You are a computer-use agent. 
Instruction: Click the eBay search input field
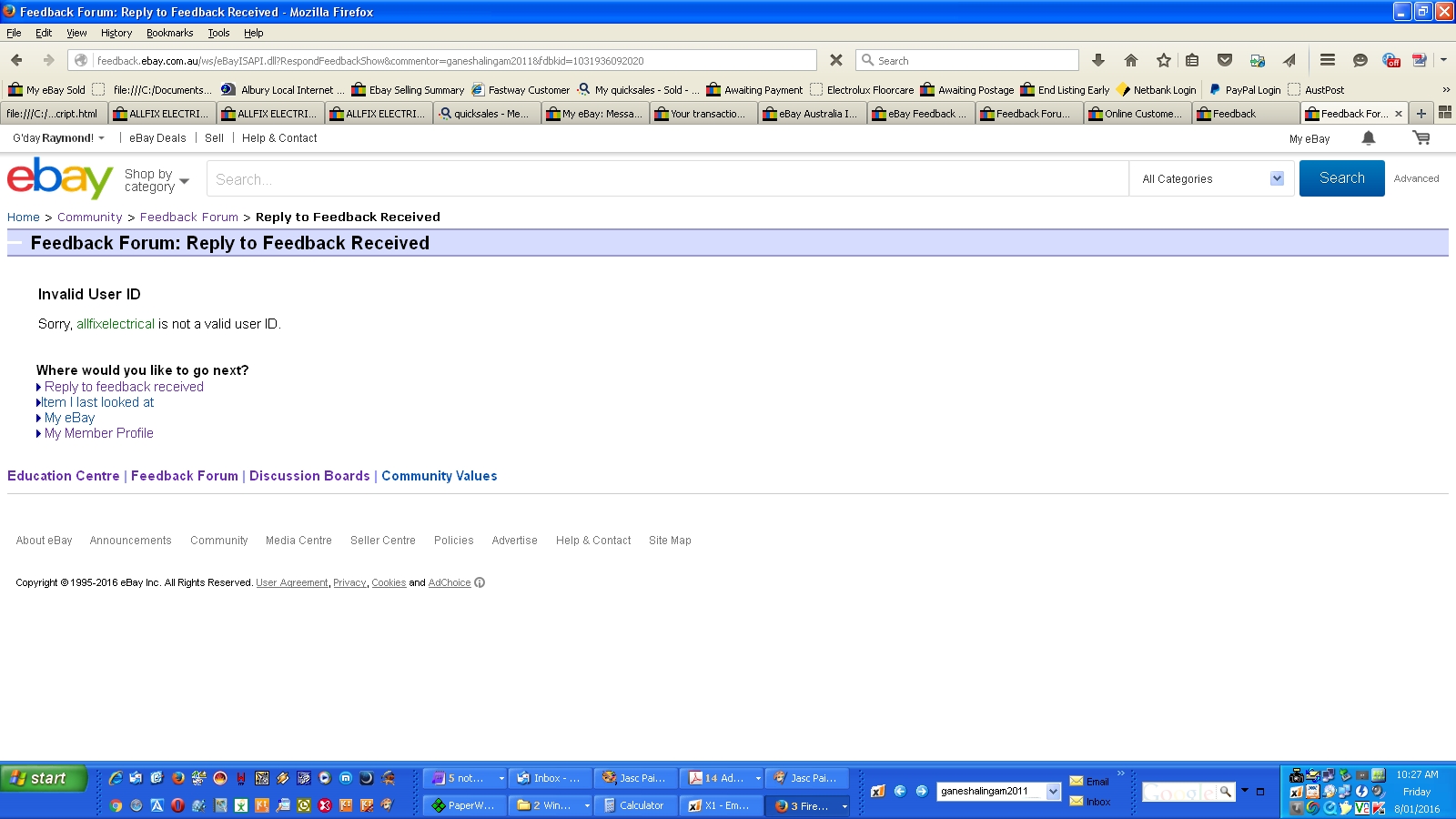tap(667, 179)
